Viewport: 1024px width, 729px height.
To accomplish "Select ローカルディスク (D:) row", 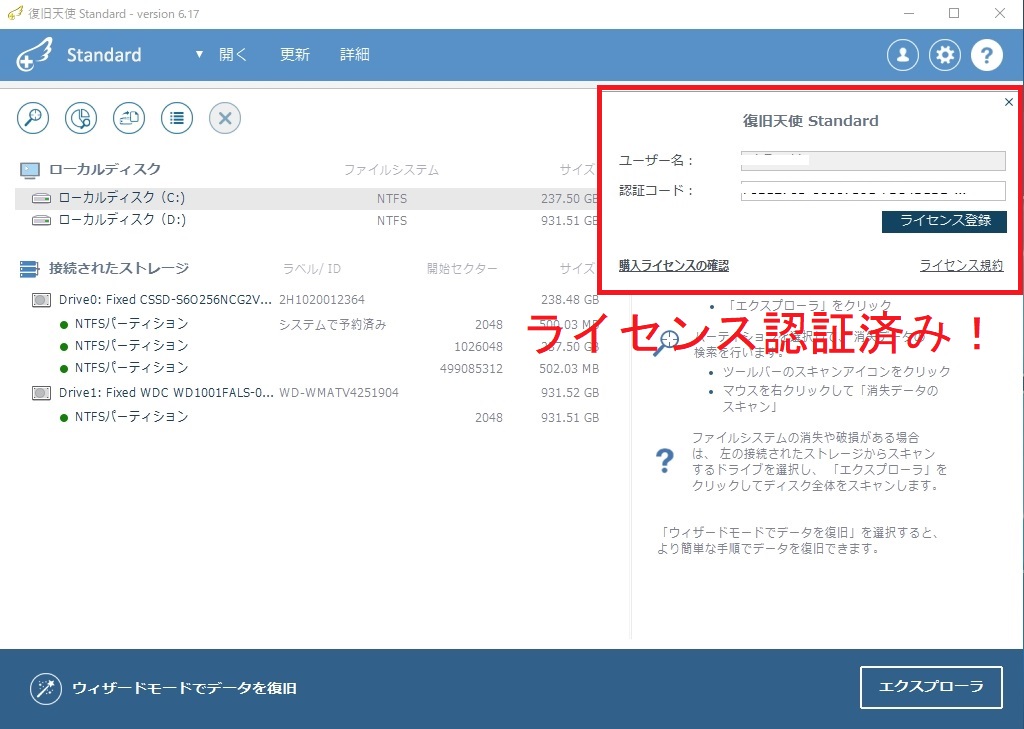I will pos(307,221).
